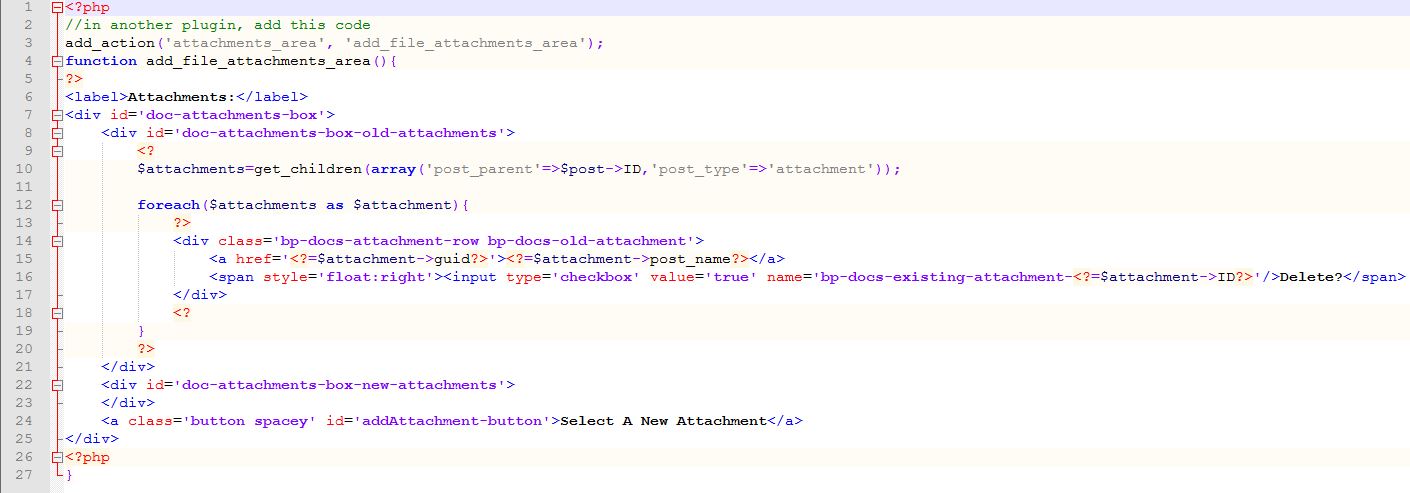Click line number 22 in the margin
Viewport: 1410px width, 493px height.
[x=24, y=385]
